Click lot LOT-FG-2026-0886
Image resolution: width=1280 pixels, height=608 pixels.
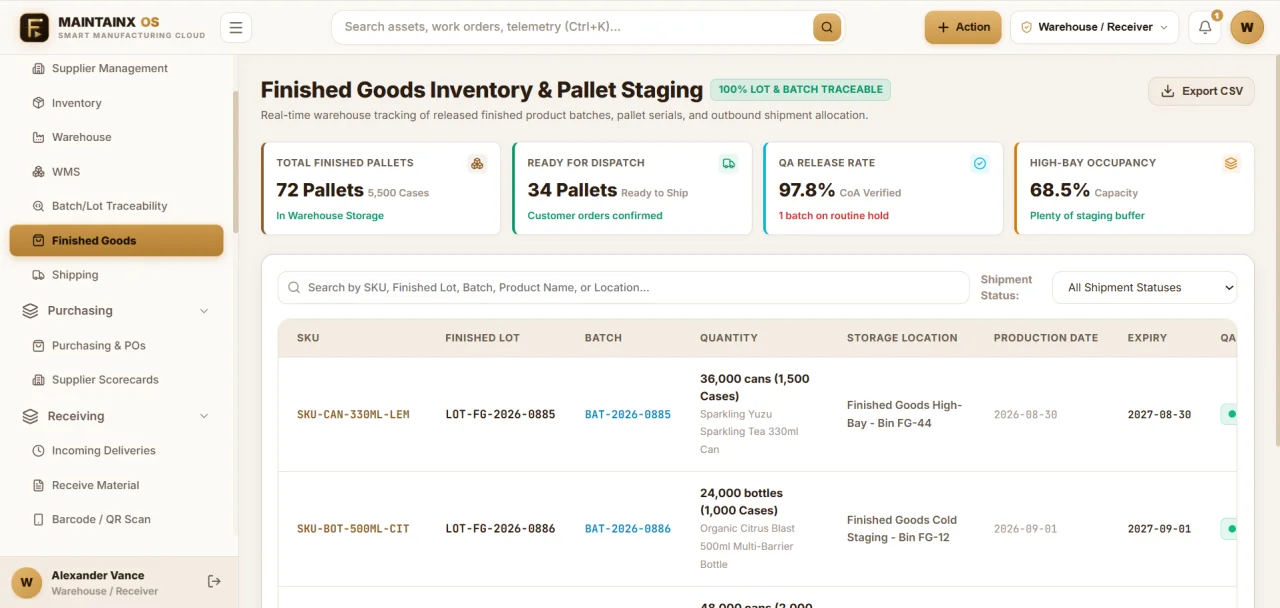pyautogui.click(x=500, y=528)
